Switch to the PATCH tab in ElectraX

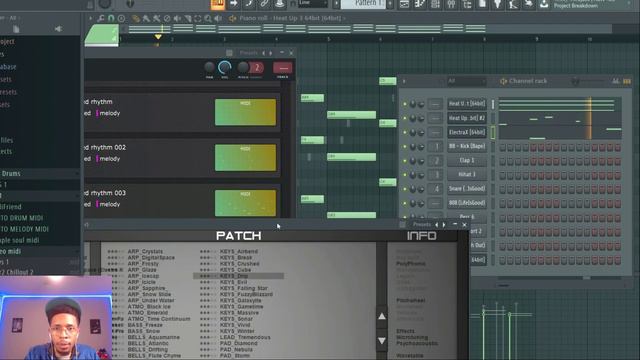coord(239,236)
